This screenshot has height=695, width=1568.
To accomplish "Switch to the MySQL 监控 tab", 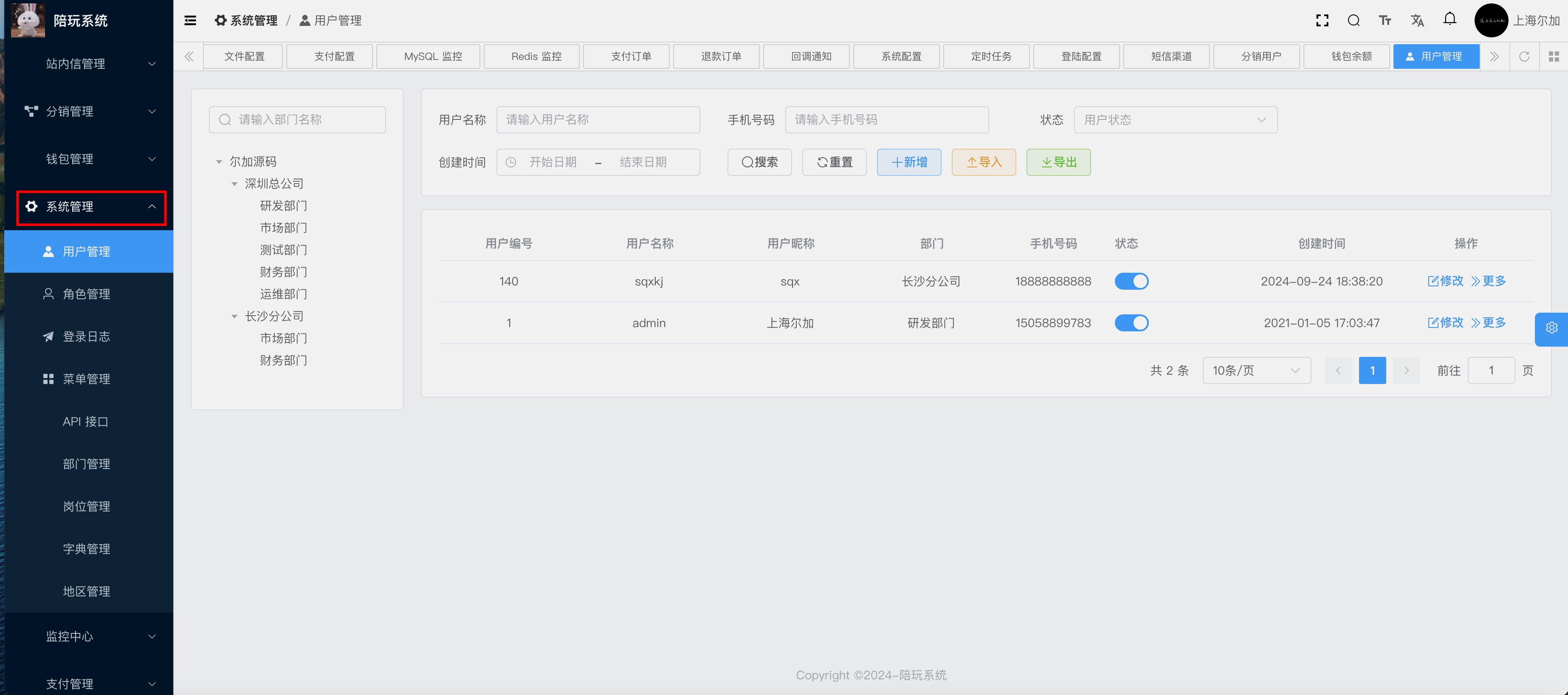I will pyautogui.click(x=428, y=57).
